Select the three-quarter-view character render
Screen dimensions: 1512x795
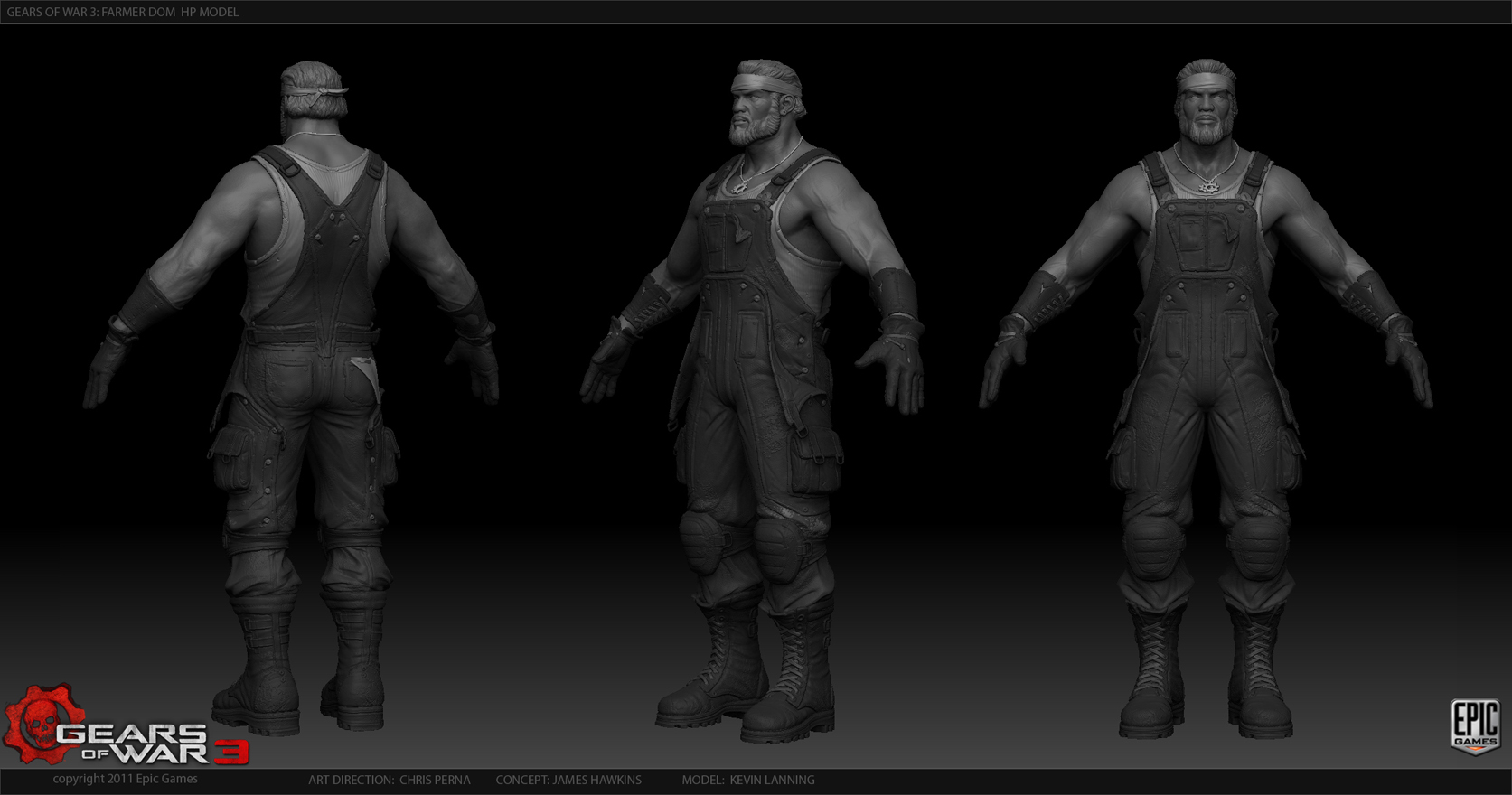[x=753, y=400]
